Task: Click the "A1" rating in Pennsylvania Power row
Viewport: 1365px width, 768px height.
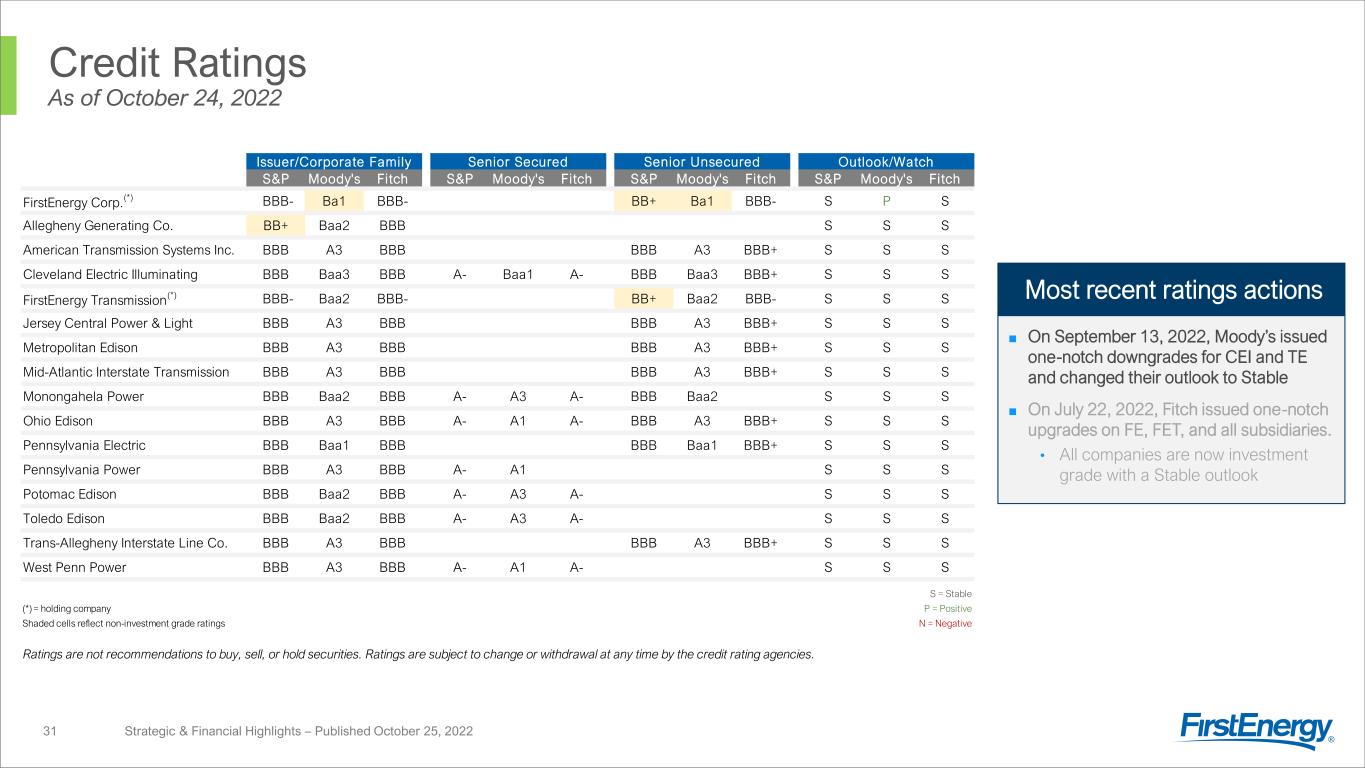Action: 518,470
